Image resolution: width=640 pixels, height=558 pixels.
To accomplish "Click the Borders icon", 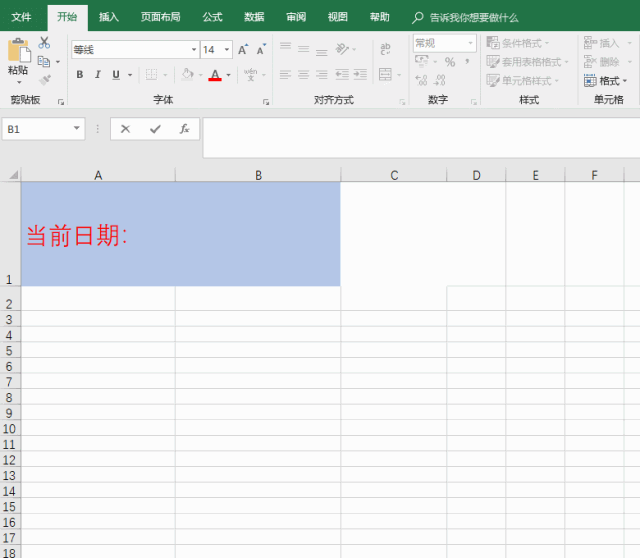I will [151, 75].
